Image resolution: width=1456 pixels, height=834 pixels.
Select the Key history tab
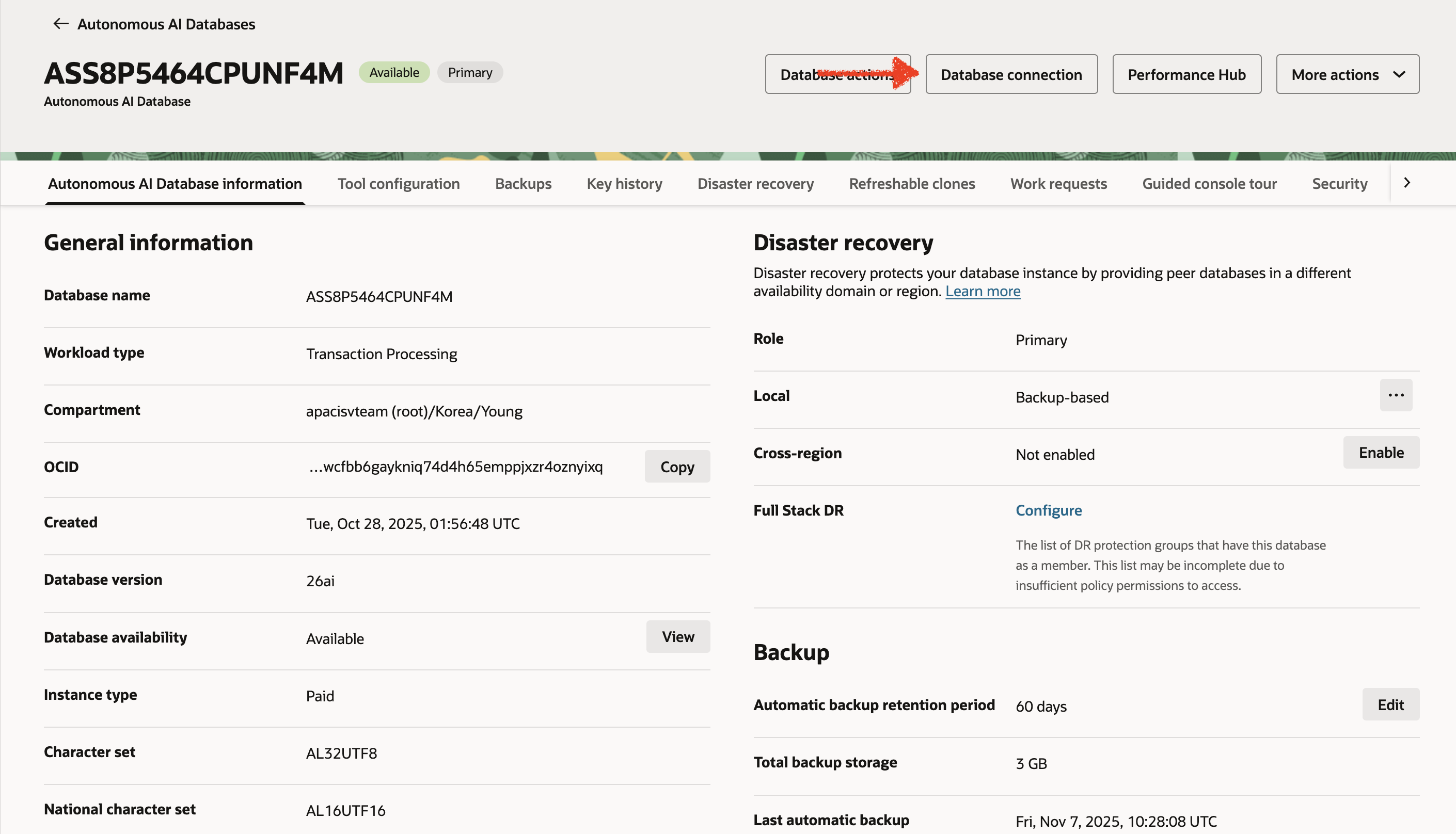[x=624, y=184]
